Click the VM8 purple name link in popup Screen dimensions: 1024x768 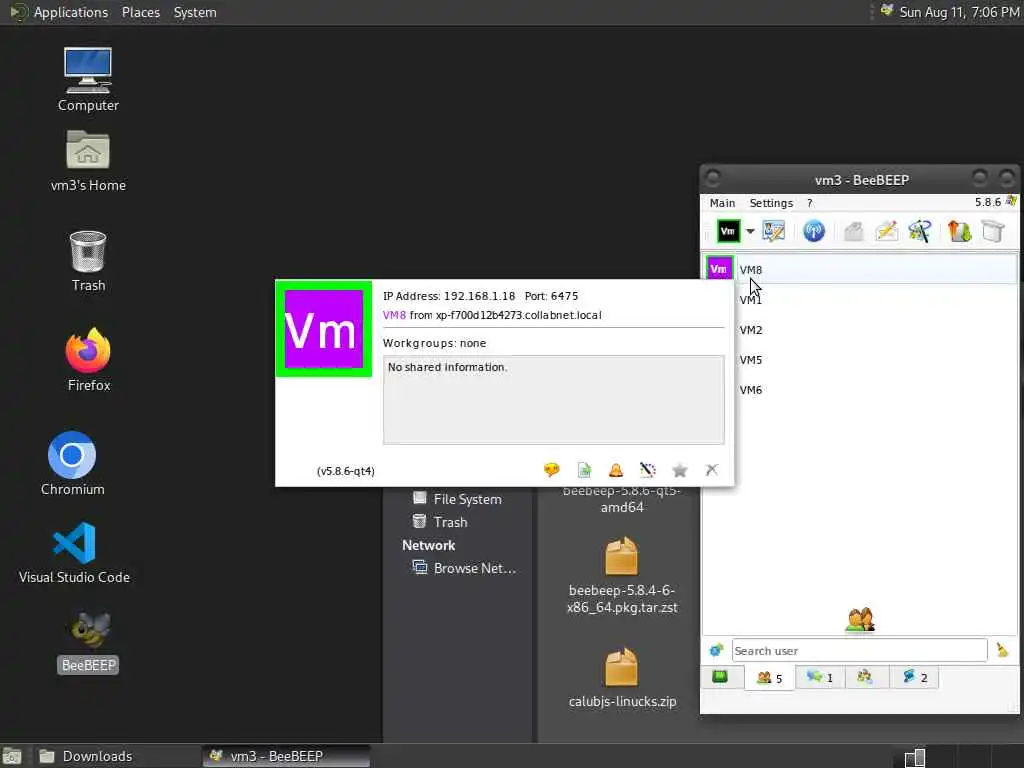point(394,315)
